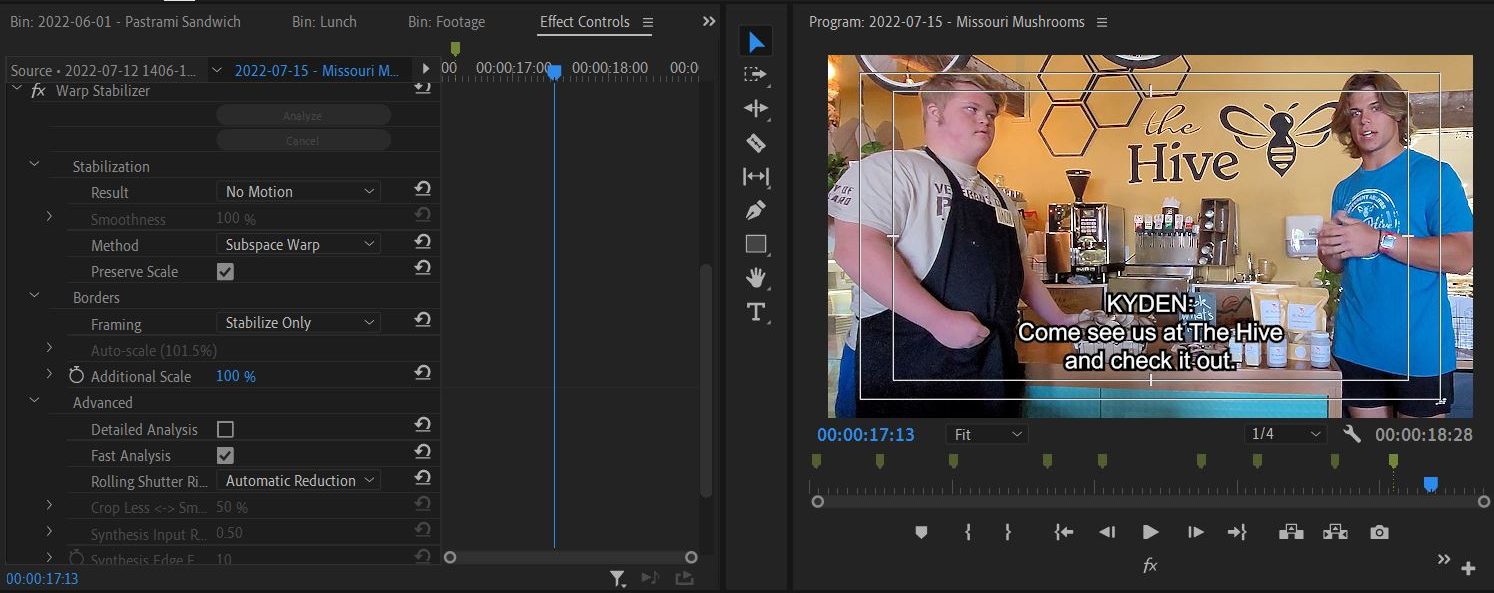Select the Hand tool

pos(756,278)
